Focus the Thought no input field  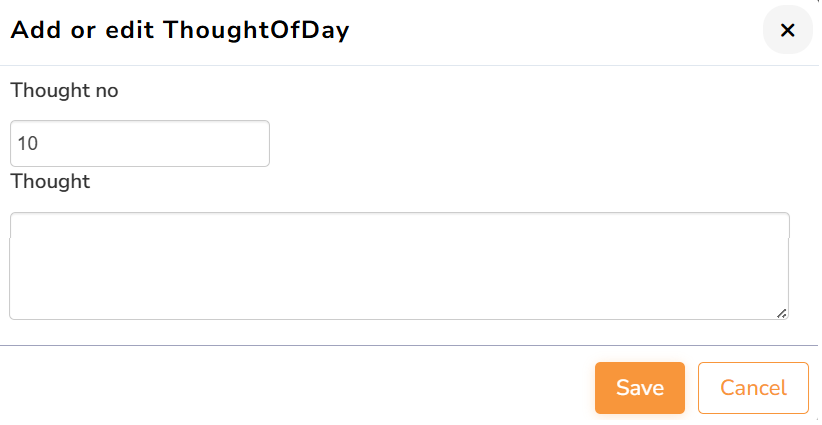pos(140,144)
